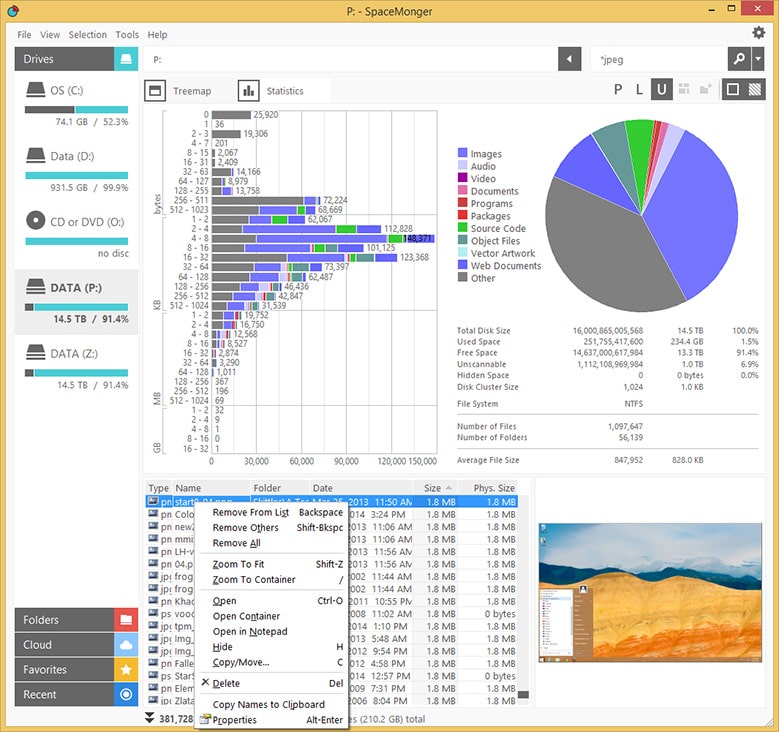
Task: Click the desktop preview thumbnail image
Action: 650,592
